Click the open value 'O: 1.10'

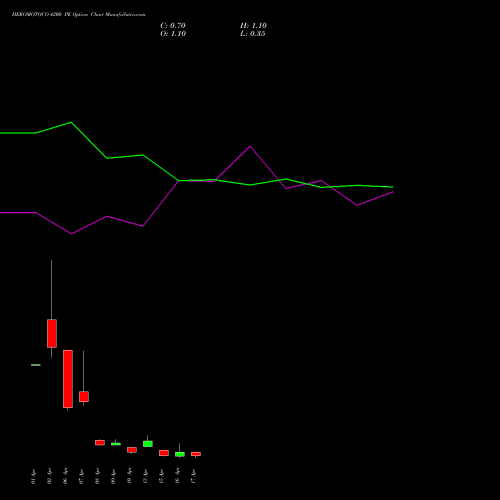pos(173,34)
